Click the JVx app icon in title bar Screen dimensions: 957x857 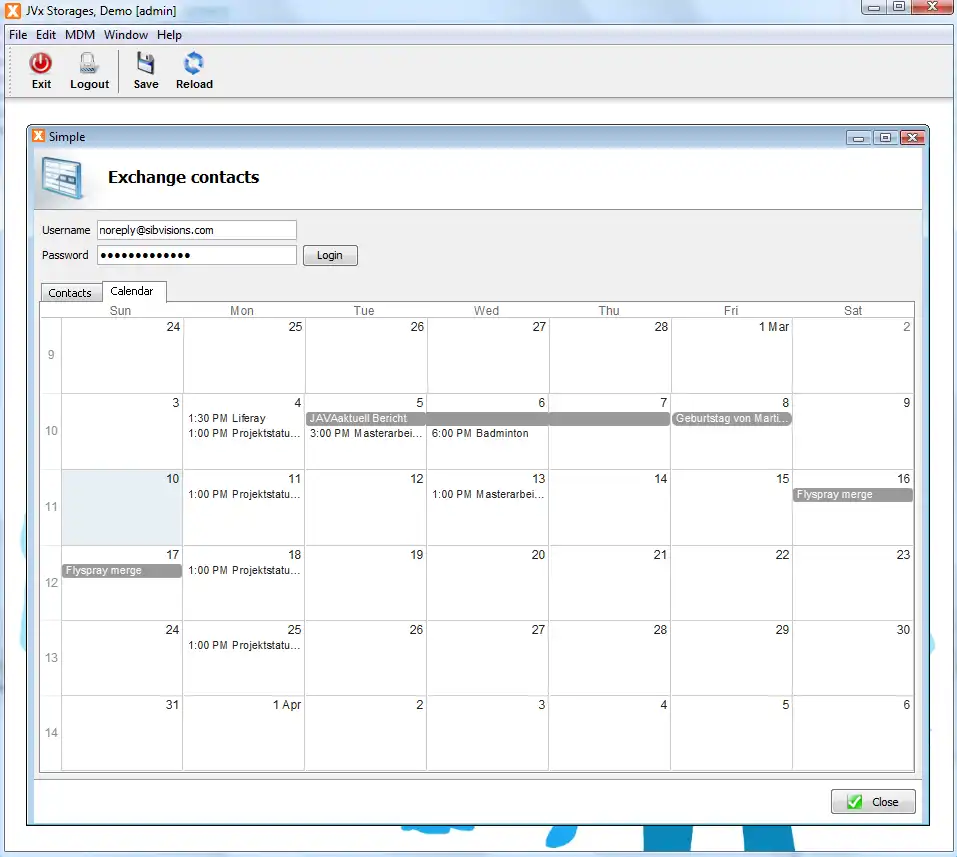point(13,10)
